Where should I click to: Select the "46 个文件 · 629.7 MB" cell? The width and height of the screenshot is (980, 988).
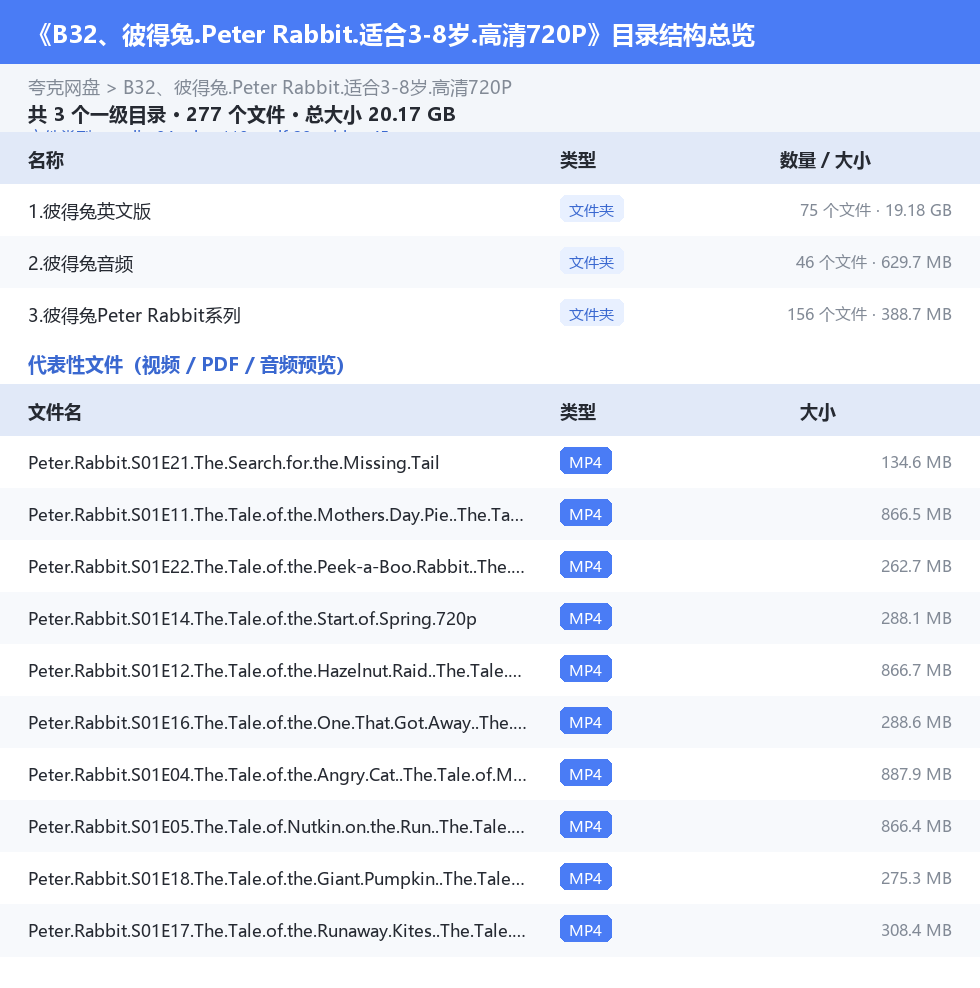click(x=873, y=262)
